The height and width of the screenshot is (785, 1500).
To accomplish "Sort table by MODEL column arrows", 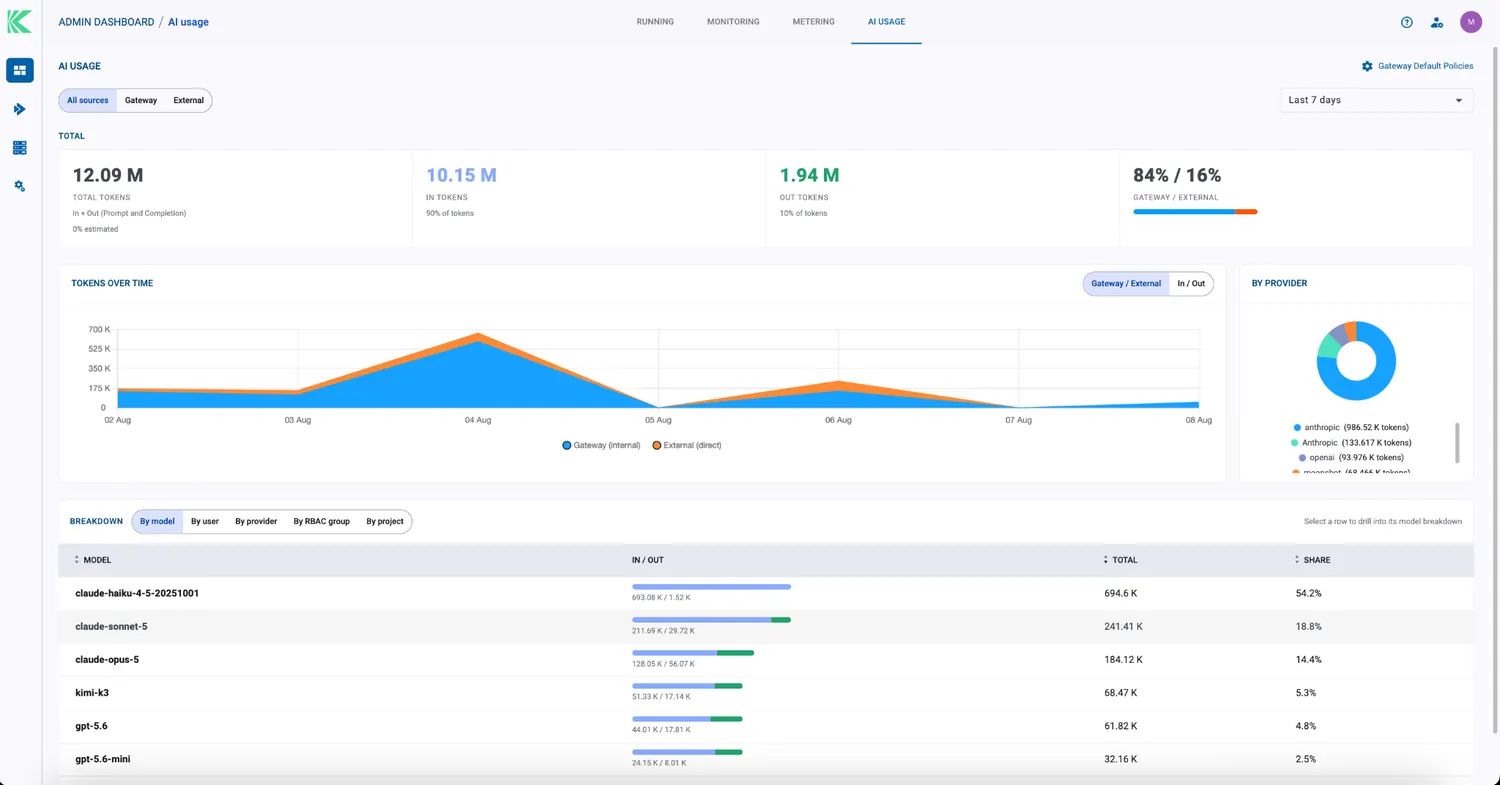I will point(77,560).
